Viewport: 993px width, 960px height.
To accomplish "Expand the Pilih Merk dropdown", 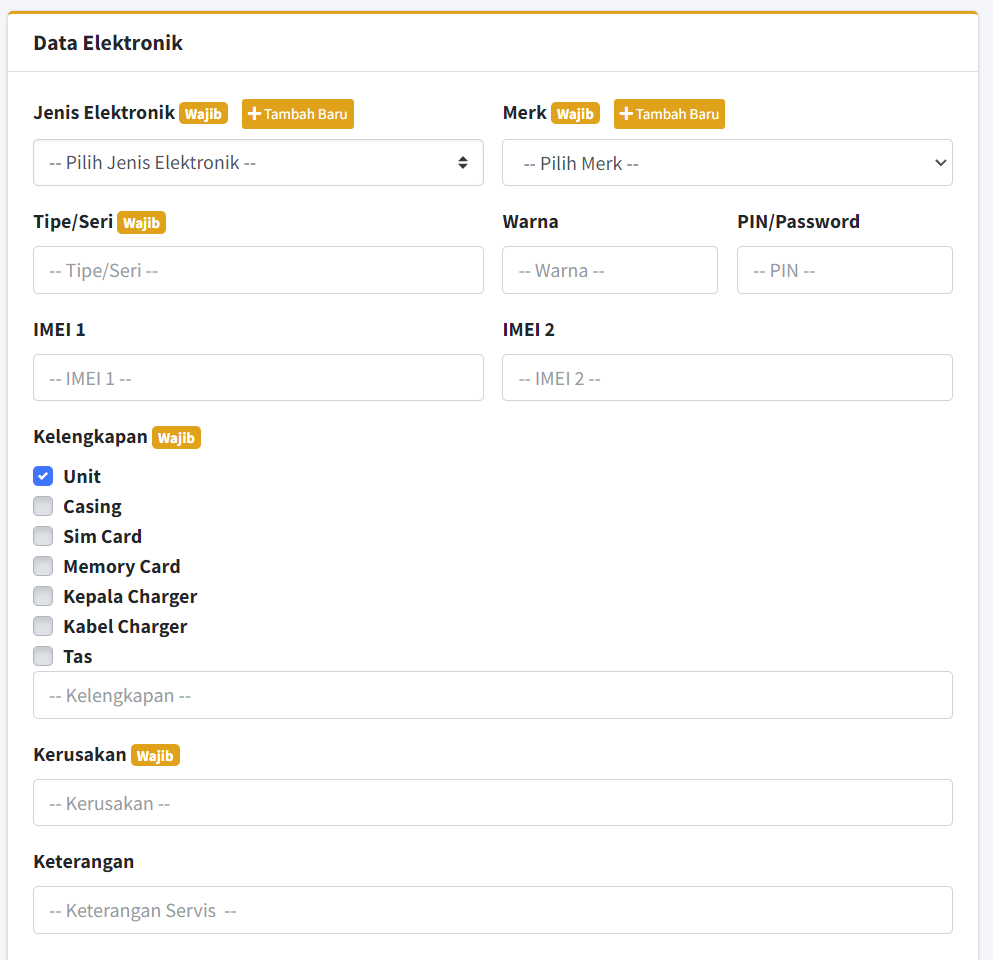I will pos(726,163).
